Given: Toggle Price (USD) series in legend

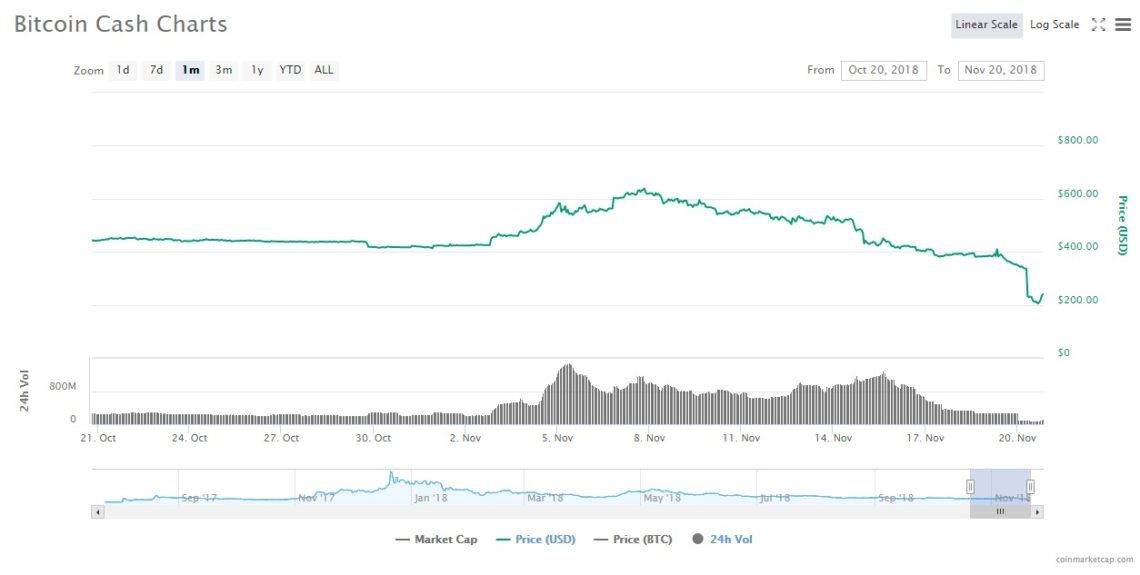Looking at the screenshot, I should point(536,539).
